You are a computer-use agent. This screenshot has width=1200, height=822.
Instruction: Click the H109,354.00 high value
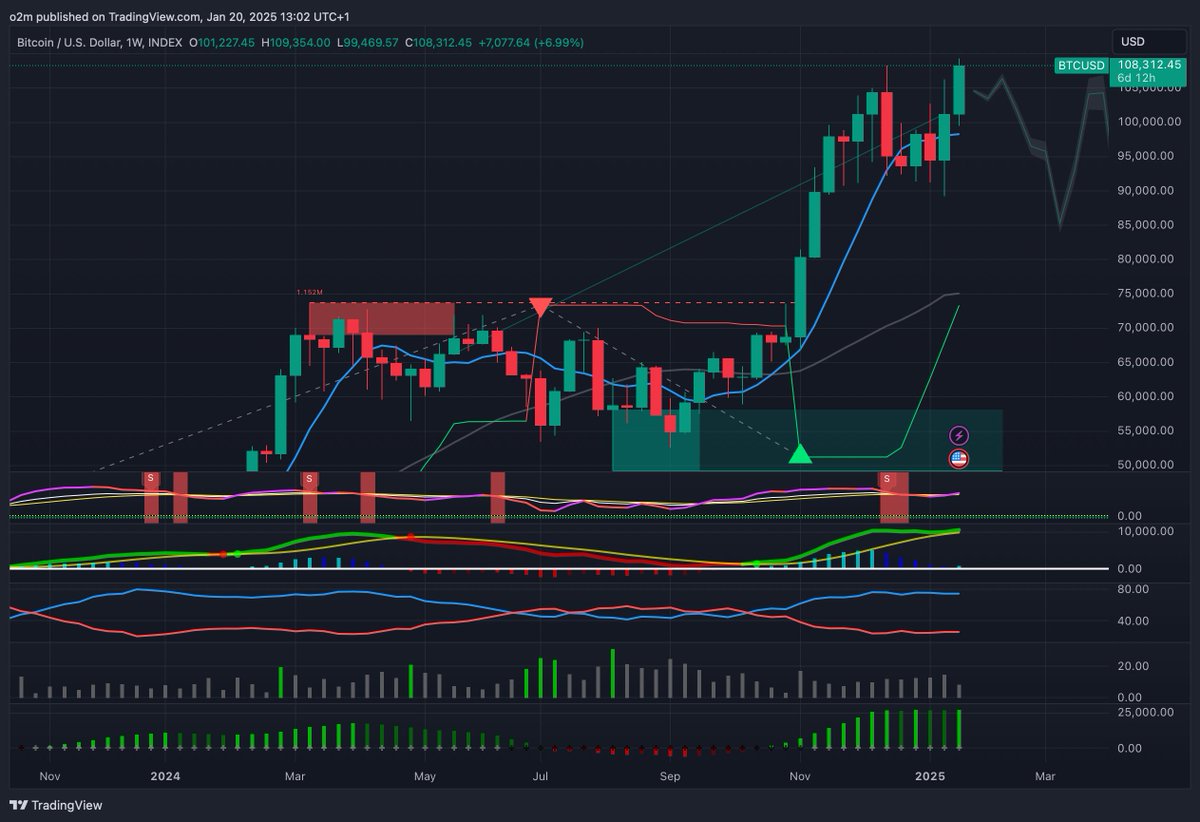click(297, 42)
